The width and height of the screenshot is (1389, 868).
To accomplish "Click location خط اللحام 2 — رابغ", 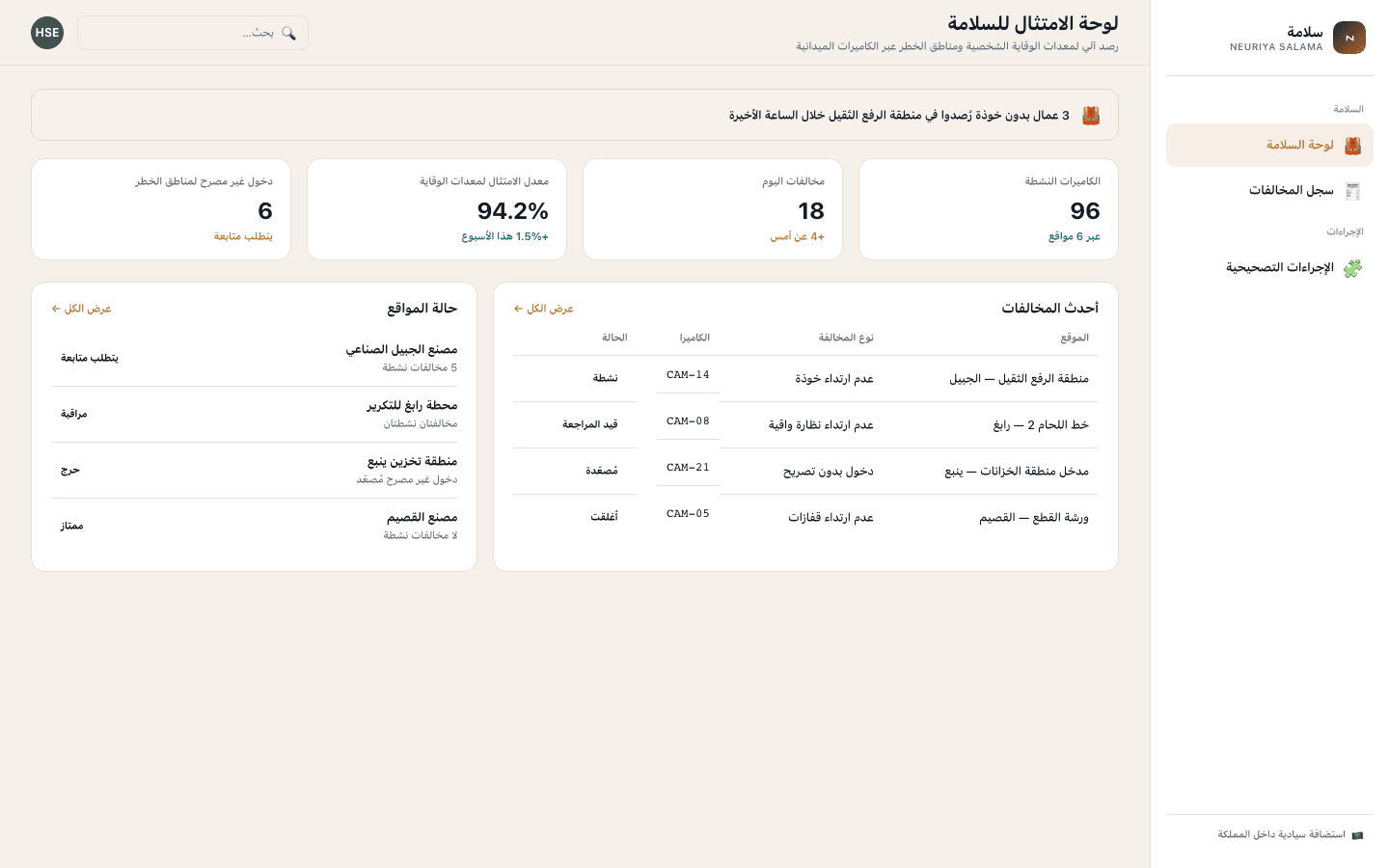I will coord(1041,425).
